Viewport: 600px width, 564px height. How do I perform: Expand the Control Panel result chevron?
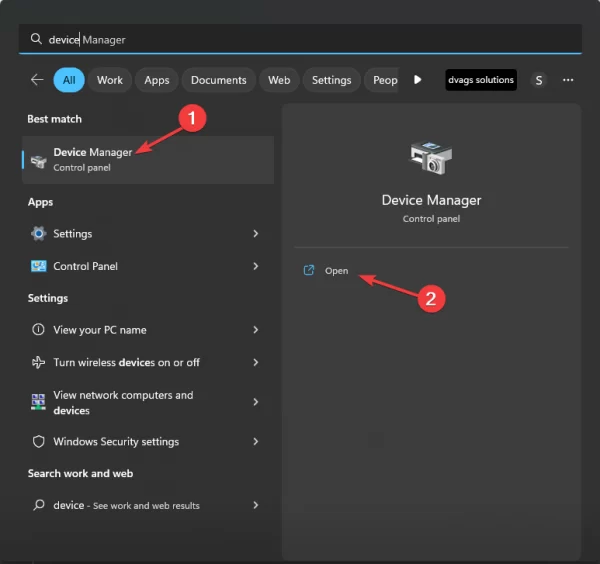coord(256,266)
